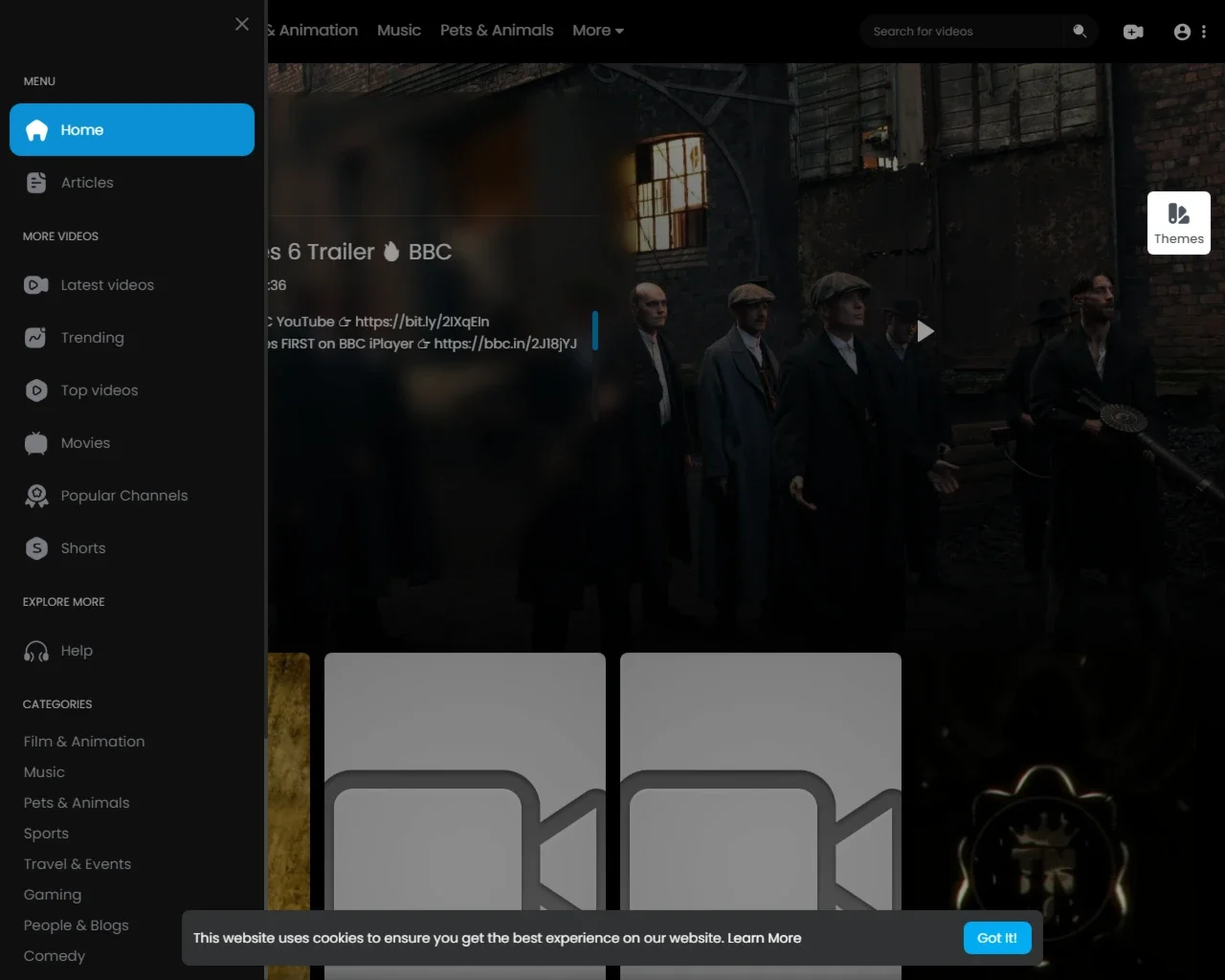The image size is (1225, 980).
Task: Click the Top videos label
Action: coord(100,390)
